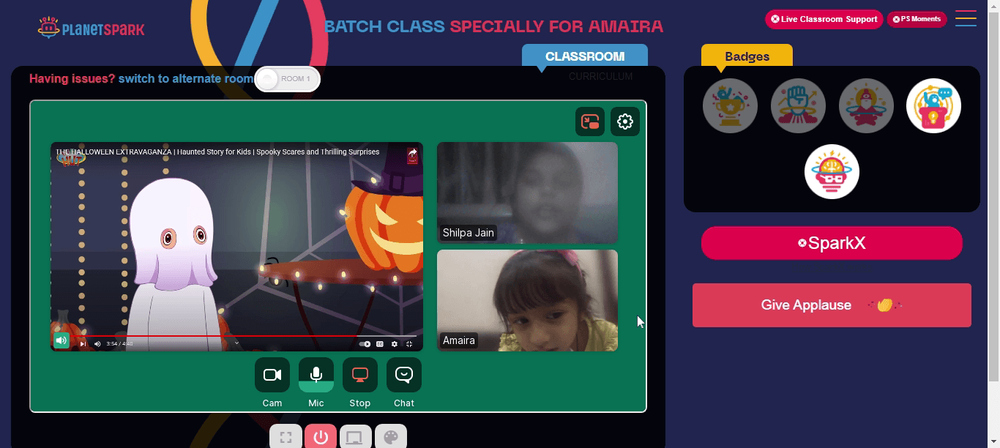This screenshot has height=448, width=1000.
Task: Select the trophy badge
Action: [730, 106]
